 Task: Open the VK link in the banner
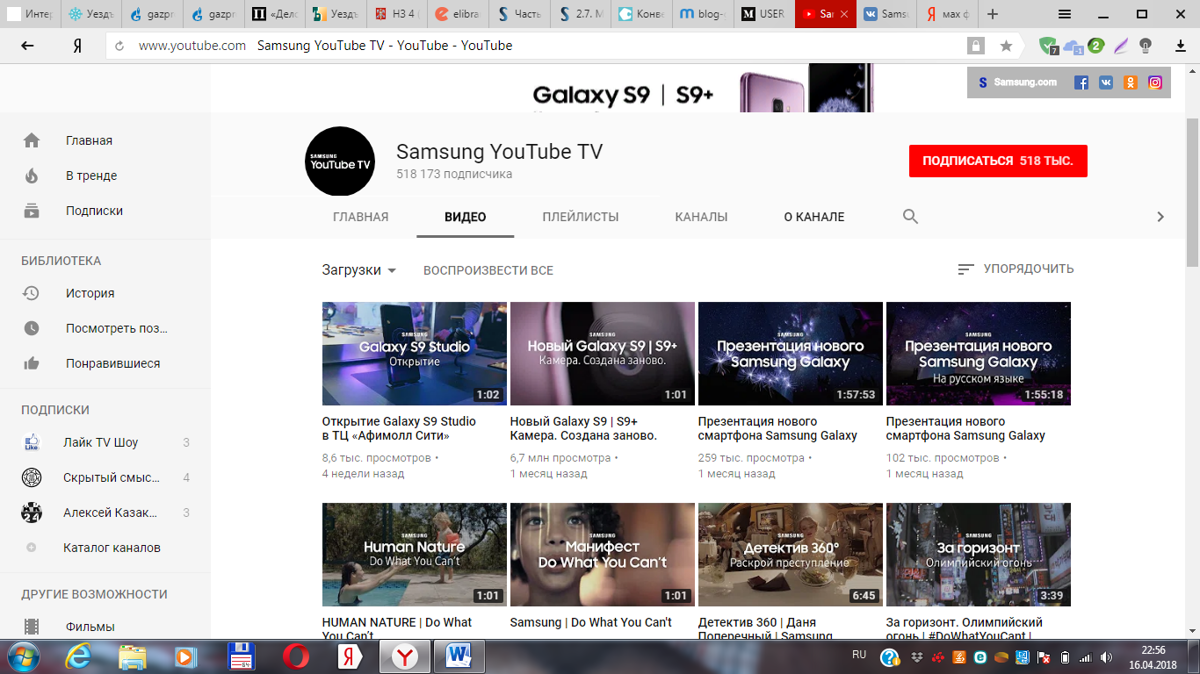[x=1106, y=83]
